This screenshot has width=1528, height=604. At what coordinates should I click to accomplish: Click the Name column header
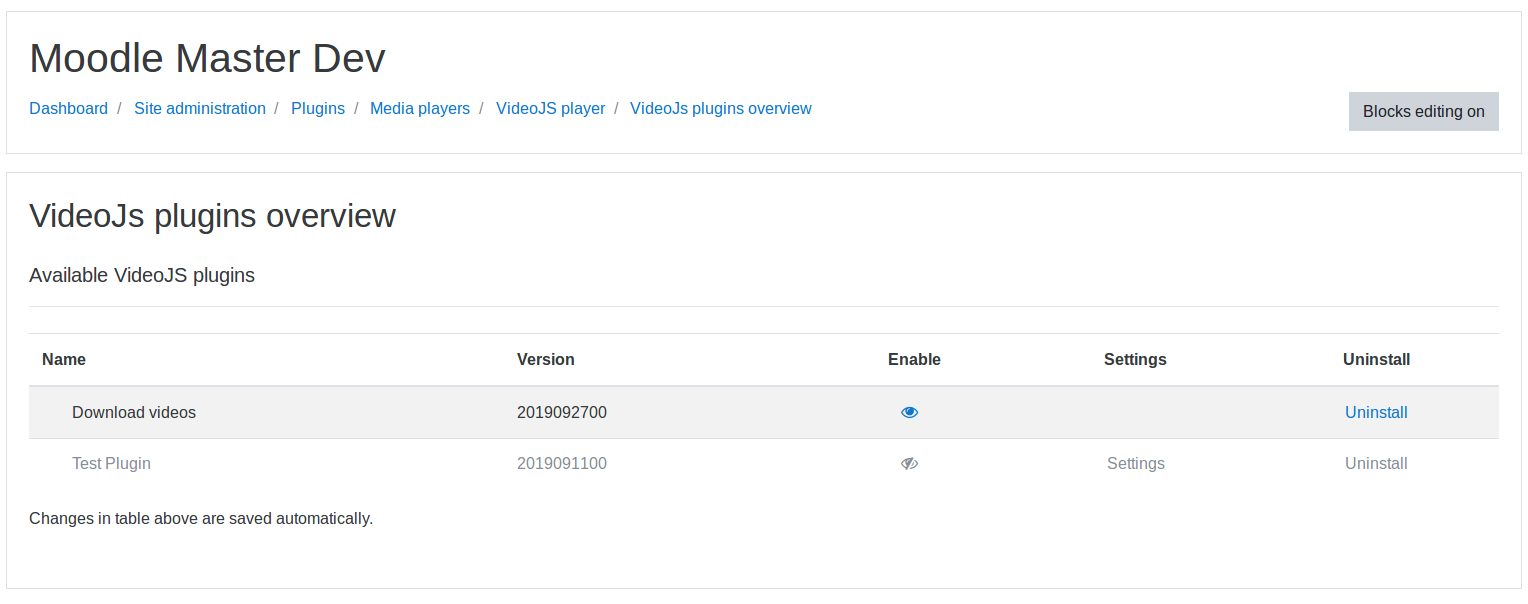click(x=64, y=359)
